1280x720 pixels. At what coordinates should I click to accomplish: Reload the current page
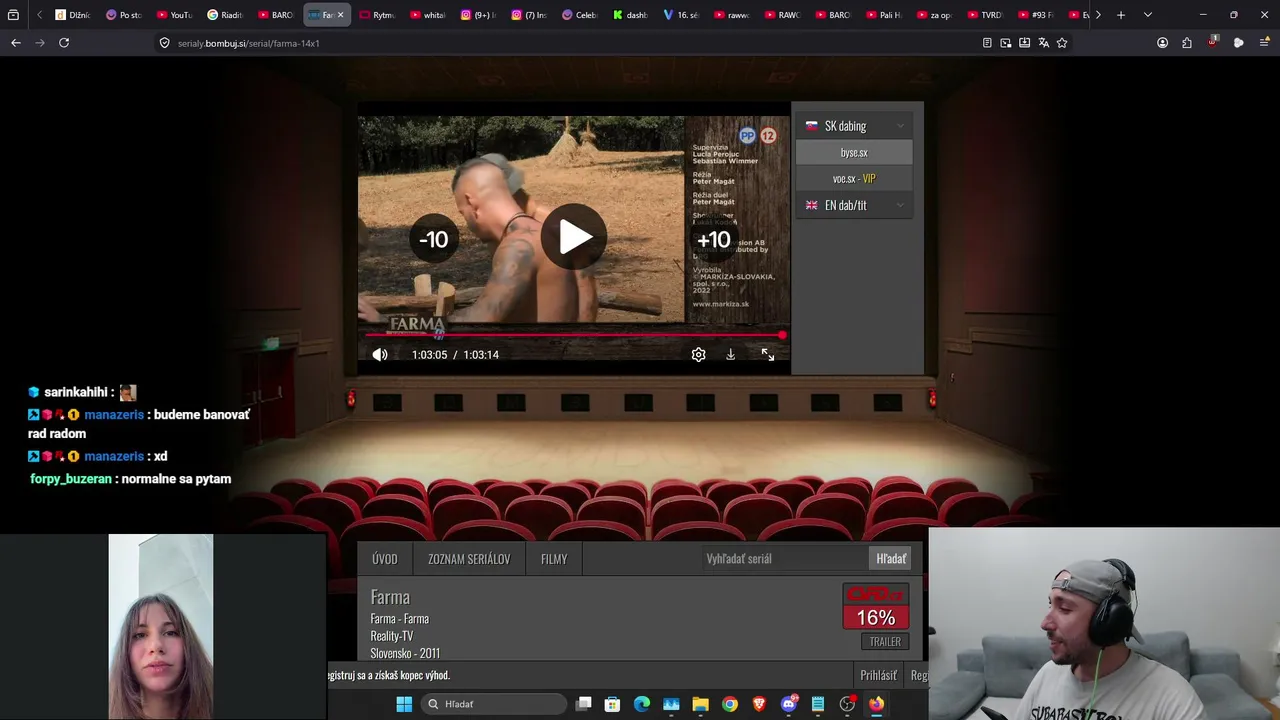(x=64, y=43)
